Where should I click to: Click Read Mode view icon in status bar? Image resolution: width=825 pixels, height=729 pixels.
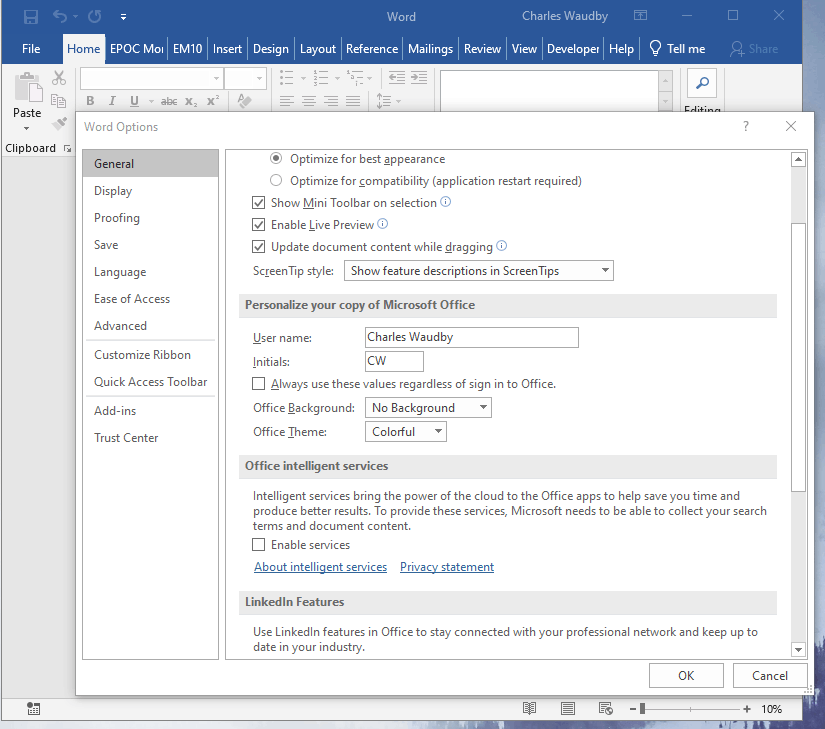(529, 708)
